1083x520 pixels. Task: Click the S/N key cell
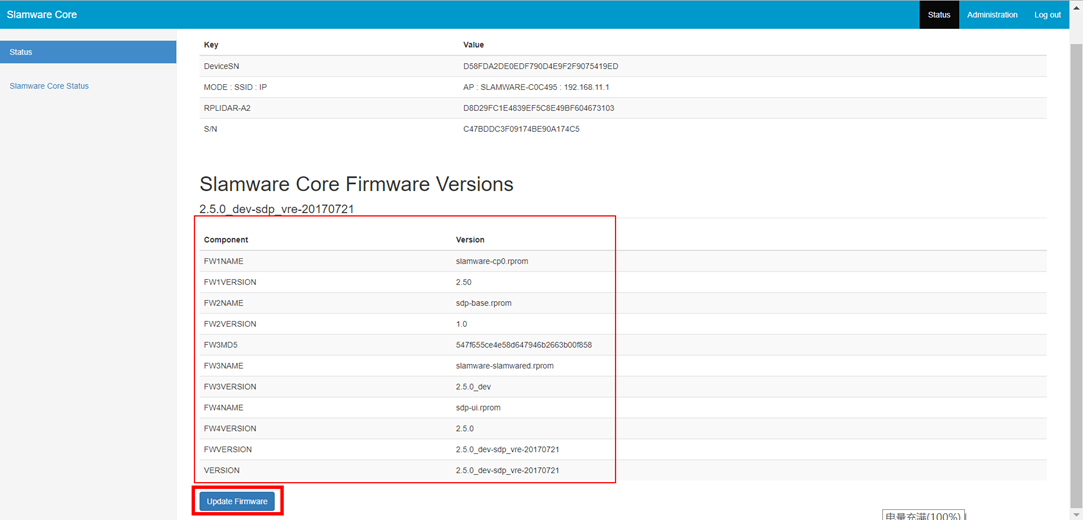pyautogui.click(x=211, y=128)
